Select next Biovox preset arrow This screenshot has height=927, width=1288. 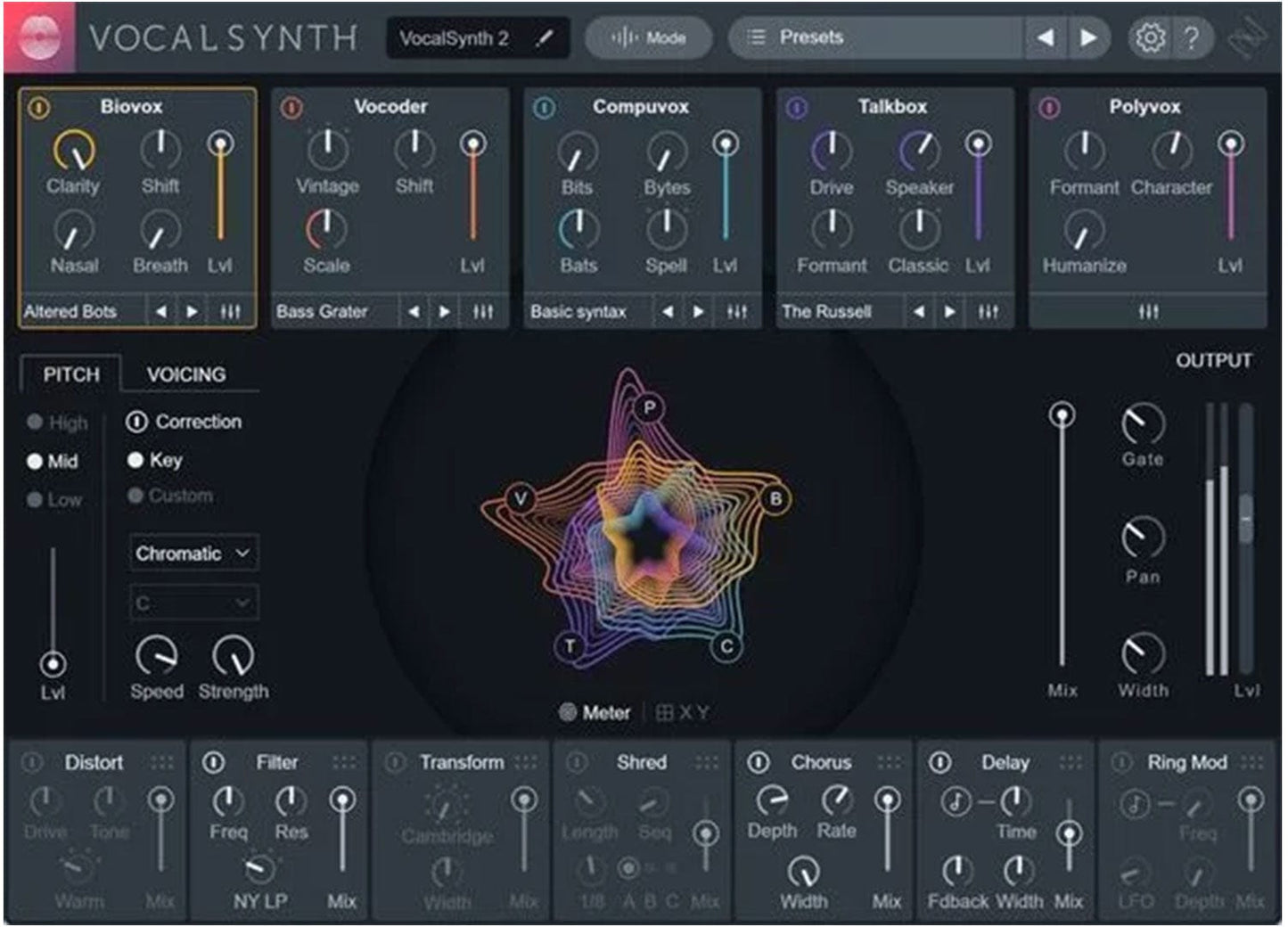[193, 312]
